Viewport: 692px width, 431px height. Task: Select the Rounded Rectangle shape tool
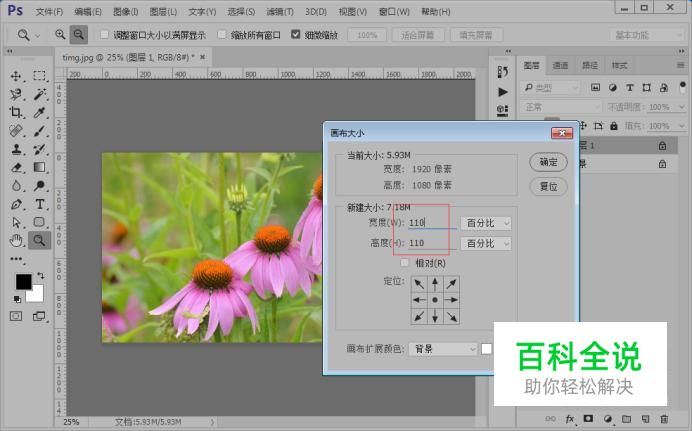point(39,222)
